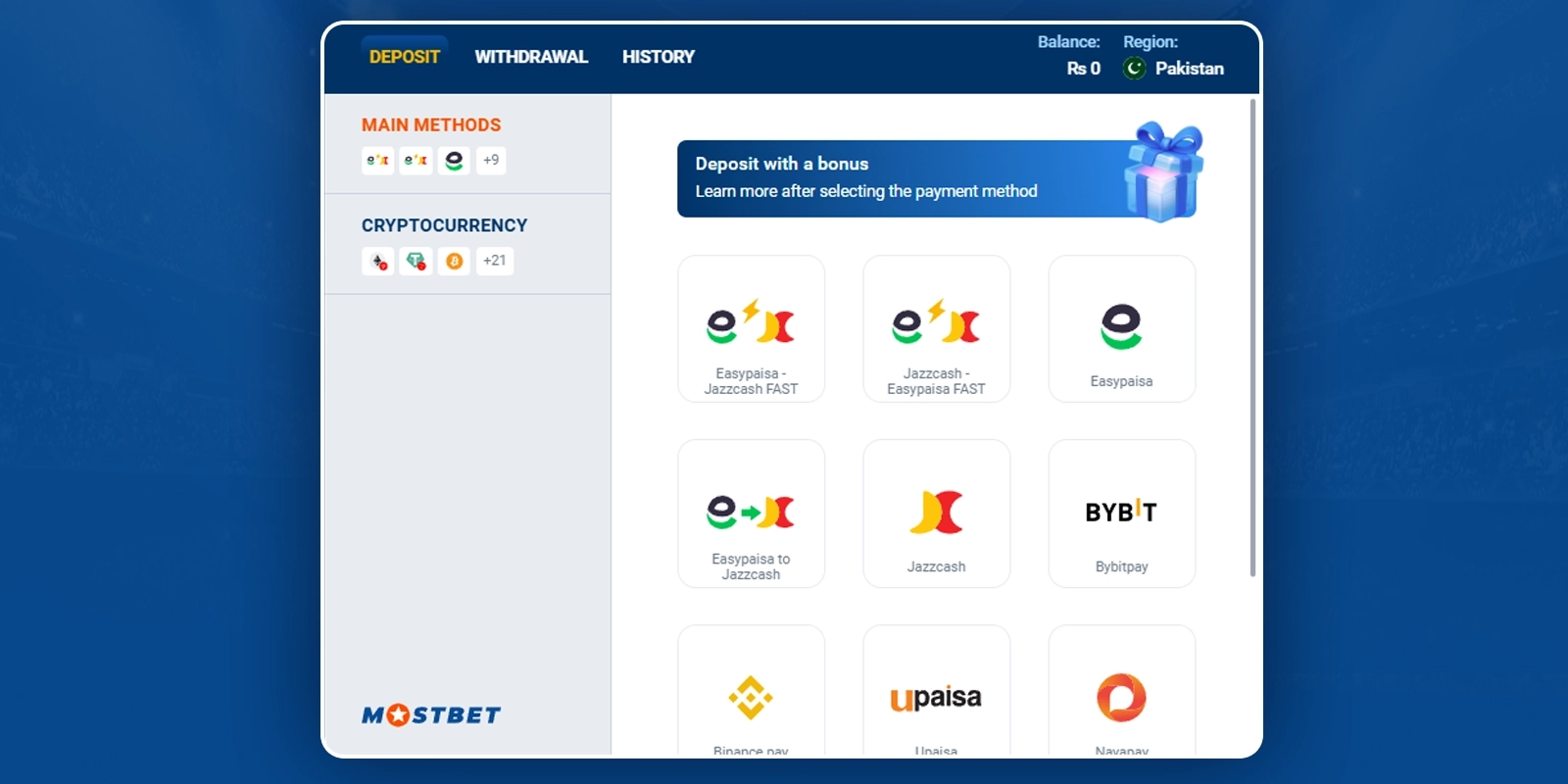Click the Mostbet logo

431,715
